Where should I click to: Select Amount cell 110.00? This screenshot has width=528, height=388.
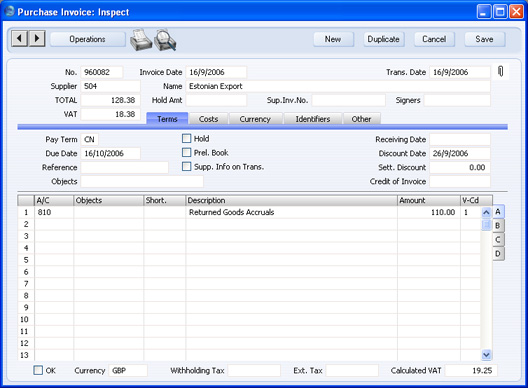(429, 212)
